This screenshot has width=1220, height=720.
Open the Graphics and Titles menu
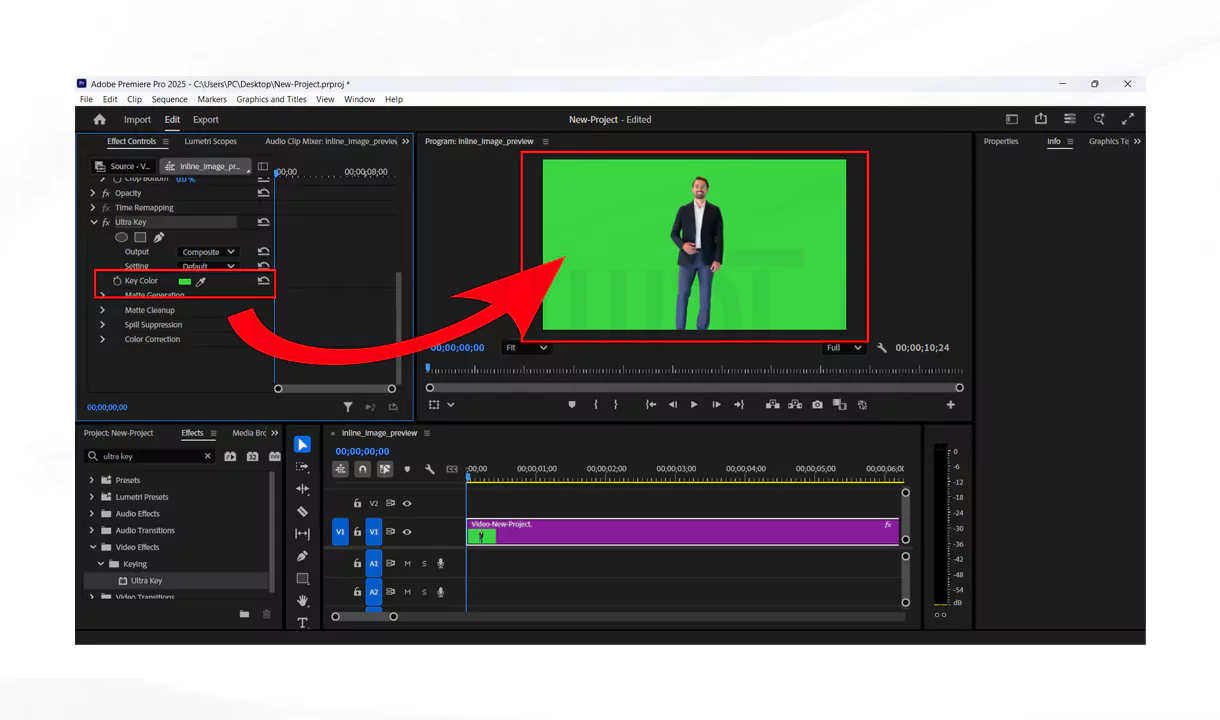click(x=271, y=99)
